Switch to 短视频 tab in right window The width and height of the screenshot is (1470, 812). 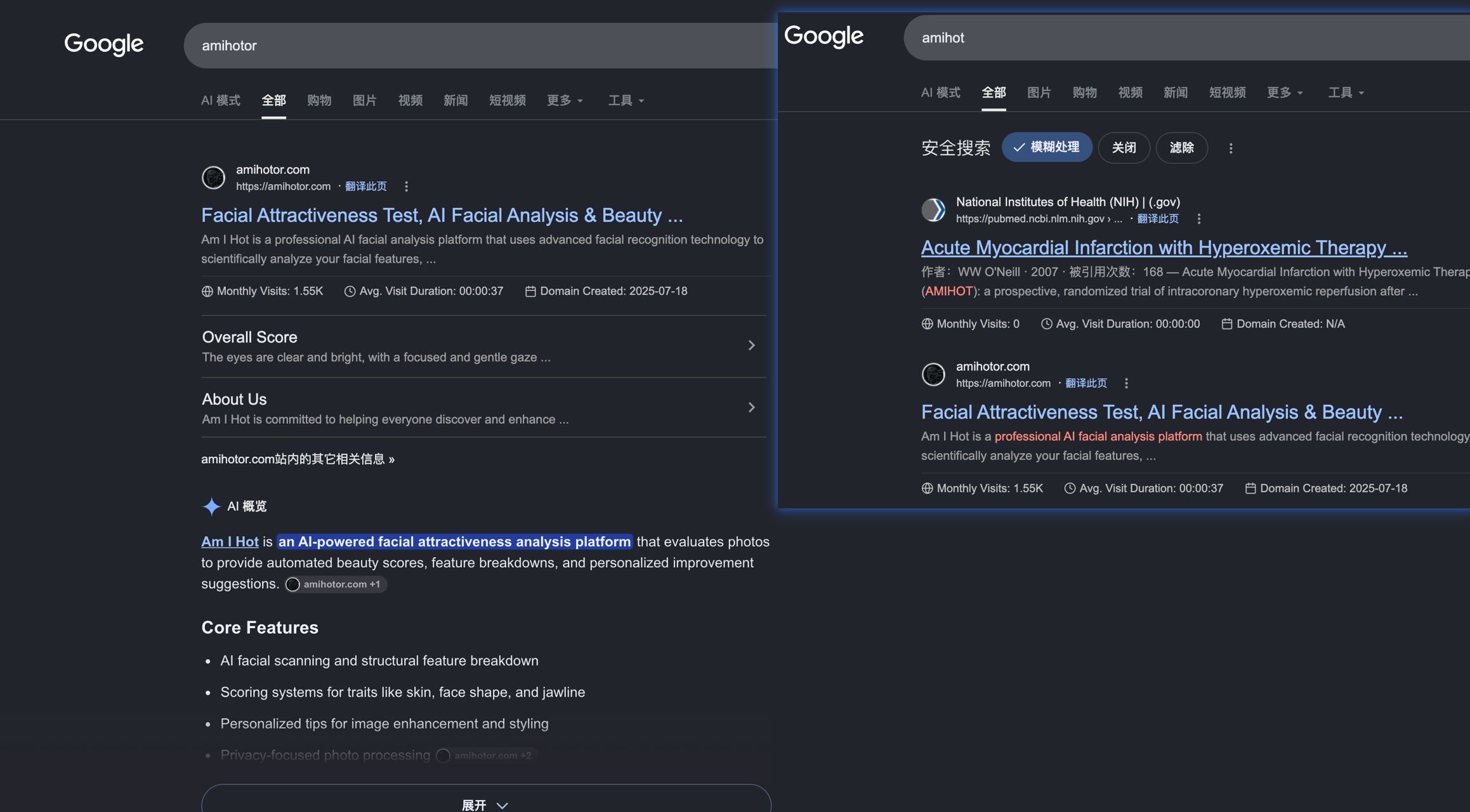click(x=1228, y=93)
